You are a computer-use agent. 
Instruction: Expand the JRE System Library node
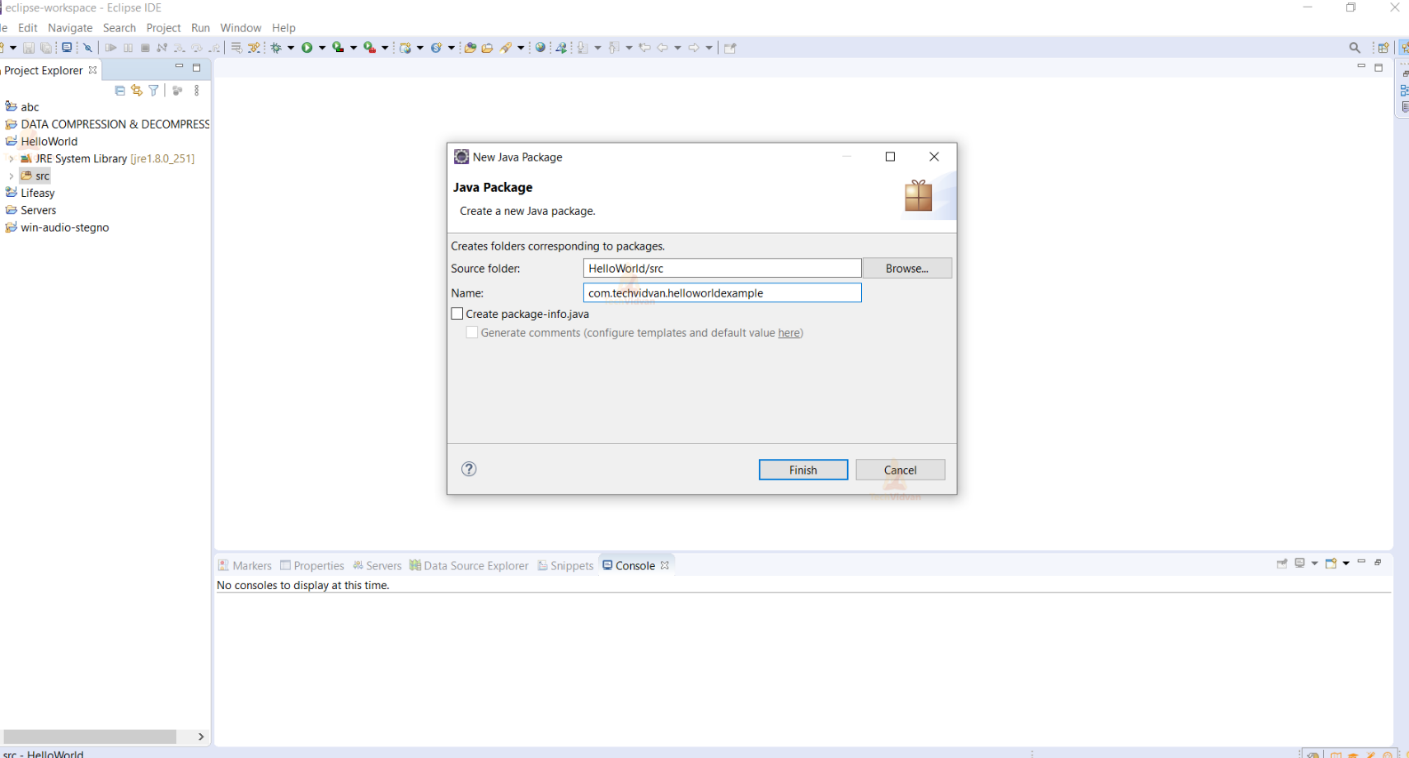(11, 159)
